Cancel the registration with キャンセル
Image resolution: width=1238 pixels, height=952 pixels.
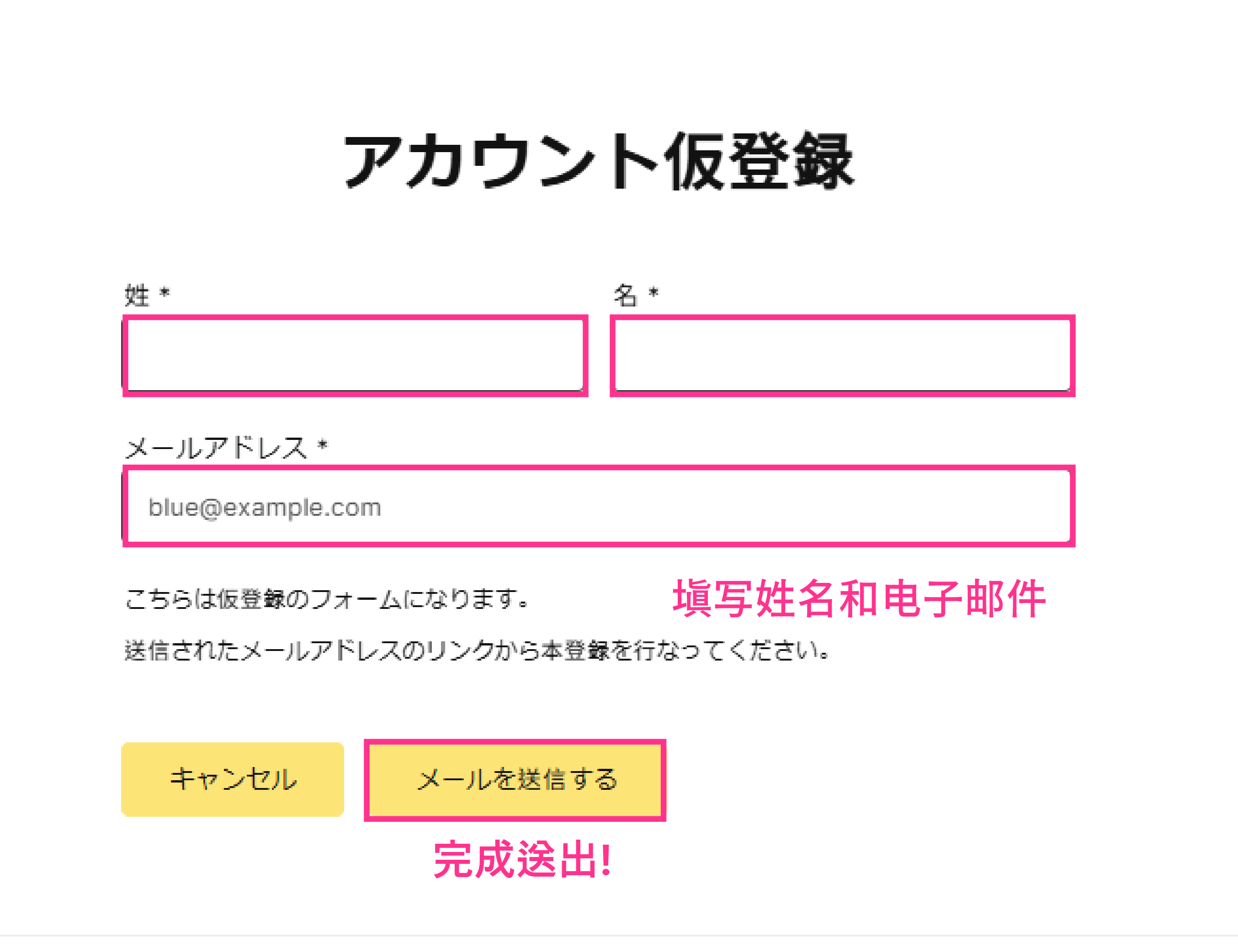click(x=233, y=779)
